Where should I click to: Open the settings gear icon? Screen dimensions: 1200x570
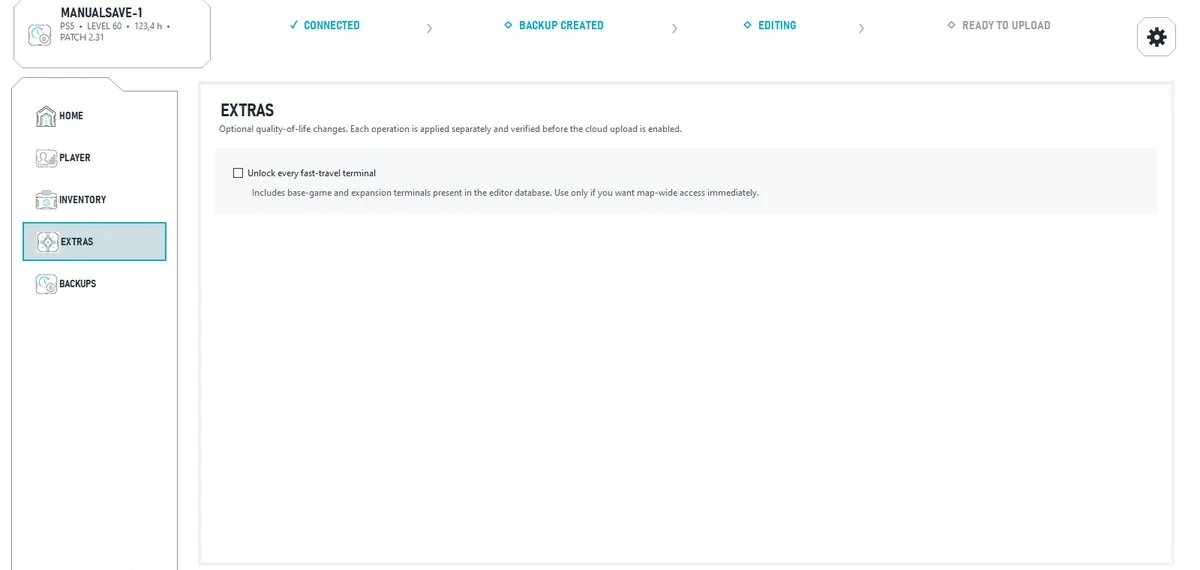(x=1156, y=37)
